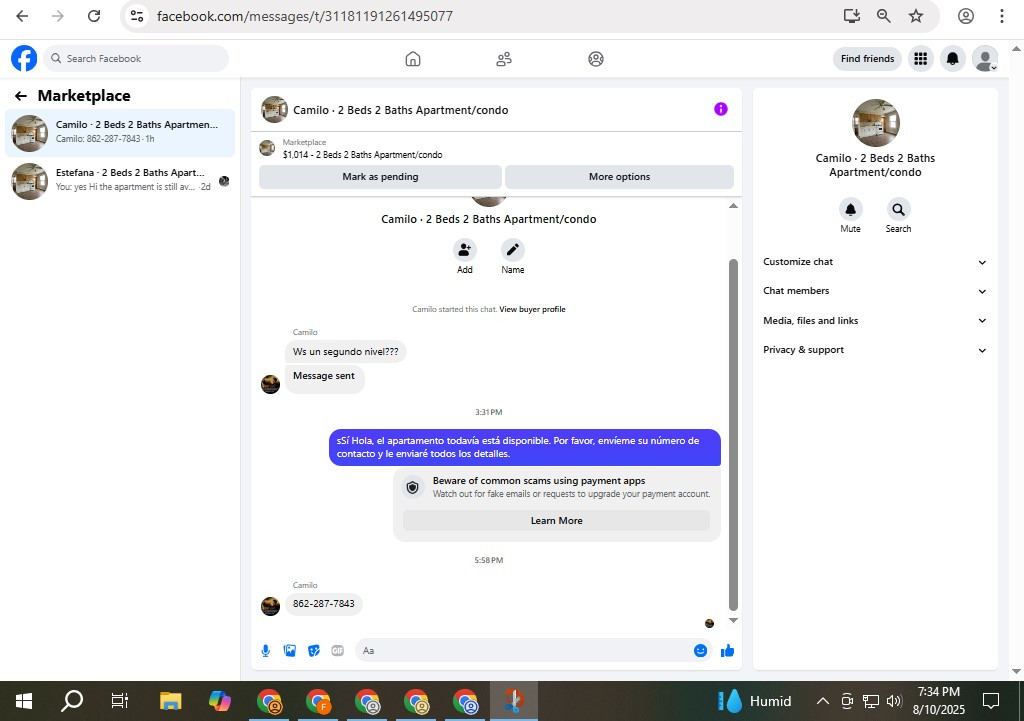Click the More options button
Viewport: 1024px width, 721px height.
coord(619,177)
